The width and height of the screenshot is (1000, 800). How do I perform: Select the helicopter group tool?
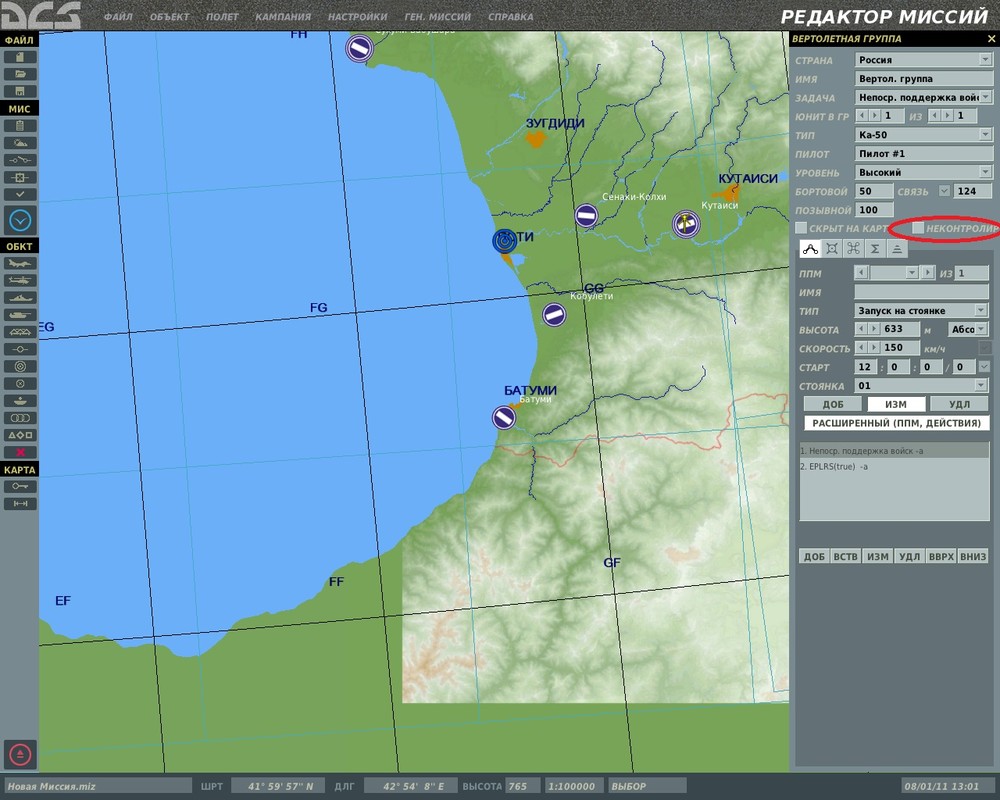[20, 280]
